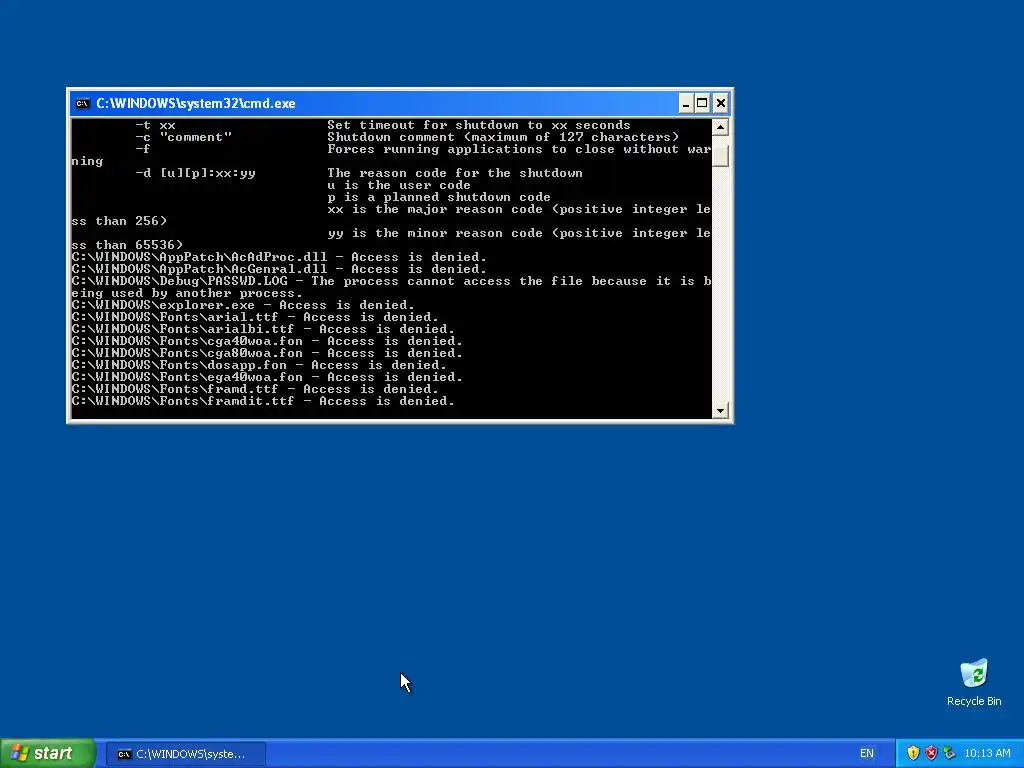
Task: Minimize the cmd.exe window
Action: tap(685, 103)
